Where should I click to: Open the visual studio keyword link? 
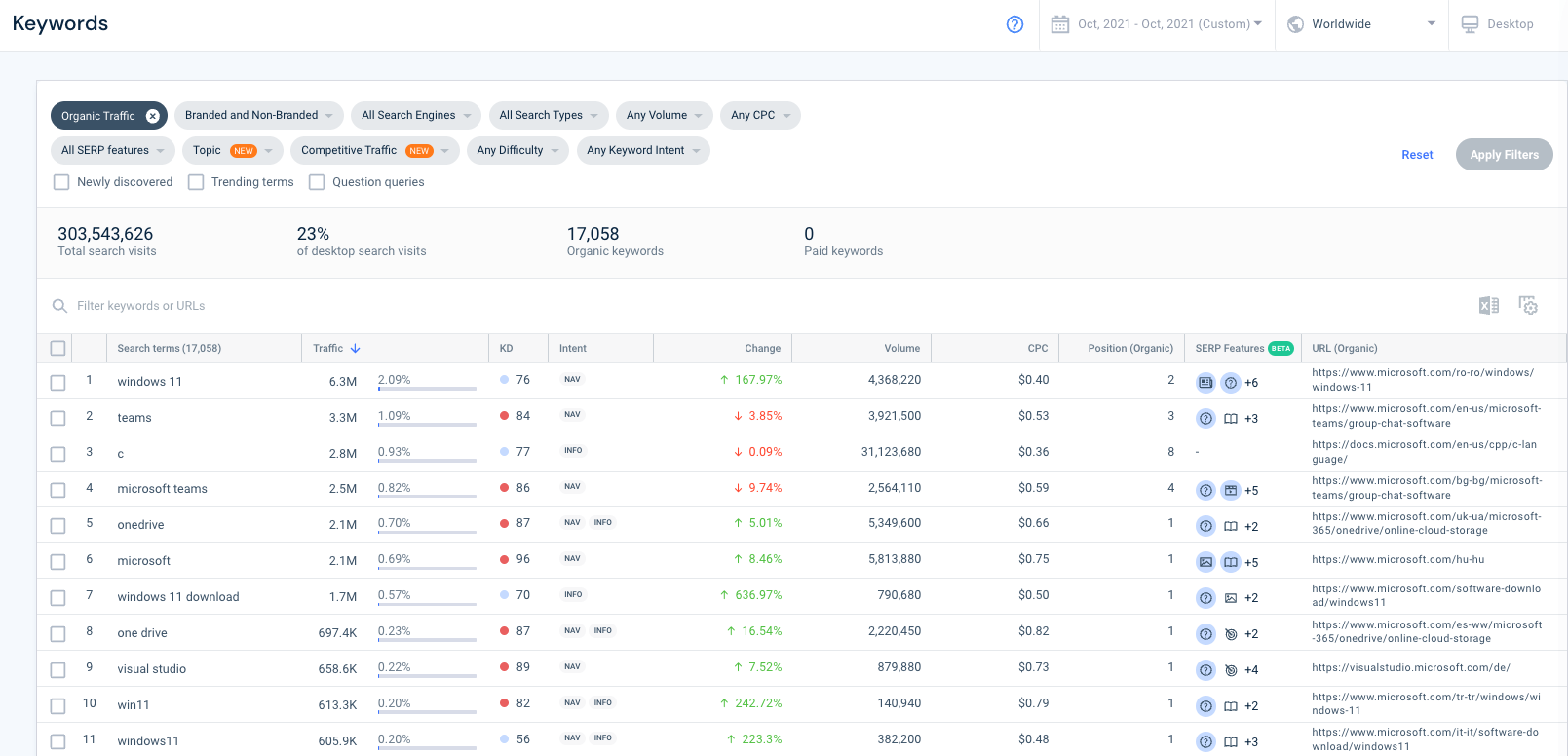click(x=152, y=669)
